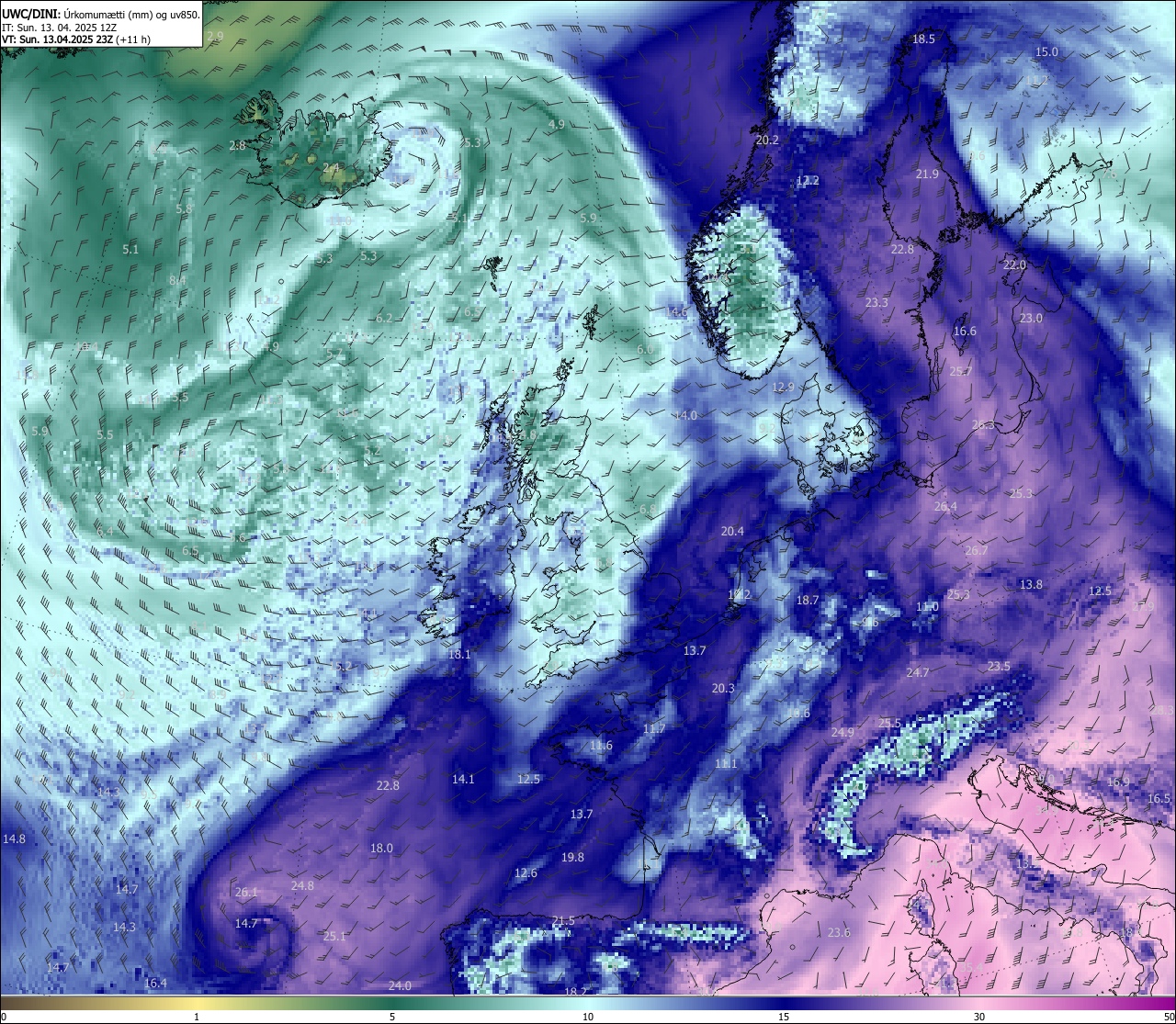This screenshot has width=1176, height=1024.
Task: Select the 18.5 value over northern Norway
Action: 923,39
